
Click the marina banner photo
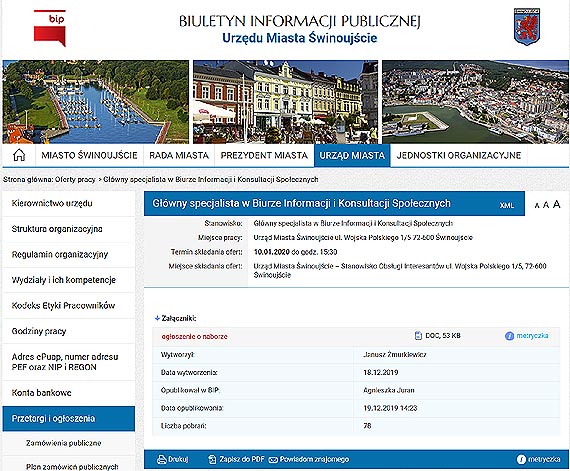96,102
